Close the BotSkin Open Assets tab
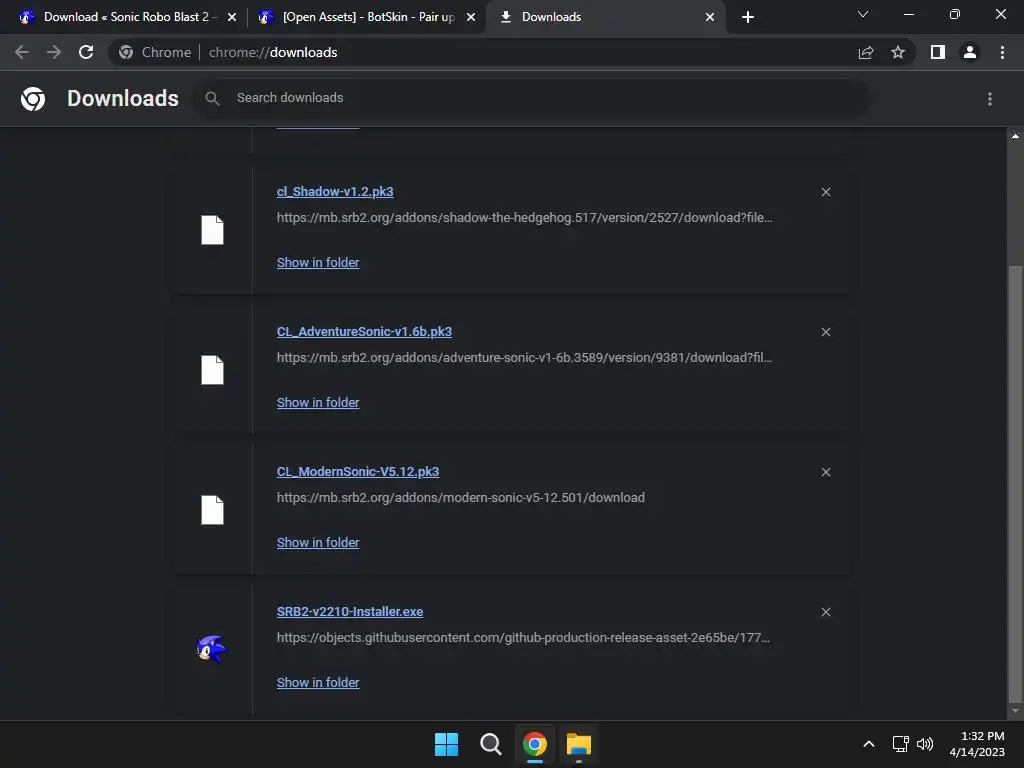The image size is (1024, 768). 471,17
